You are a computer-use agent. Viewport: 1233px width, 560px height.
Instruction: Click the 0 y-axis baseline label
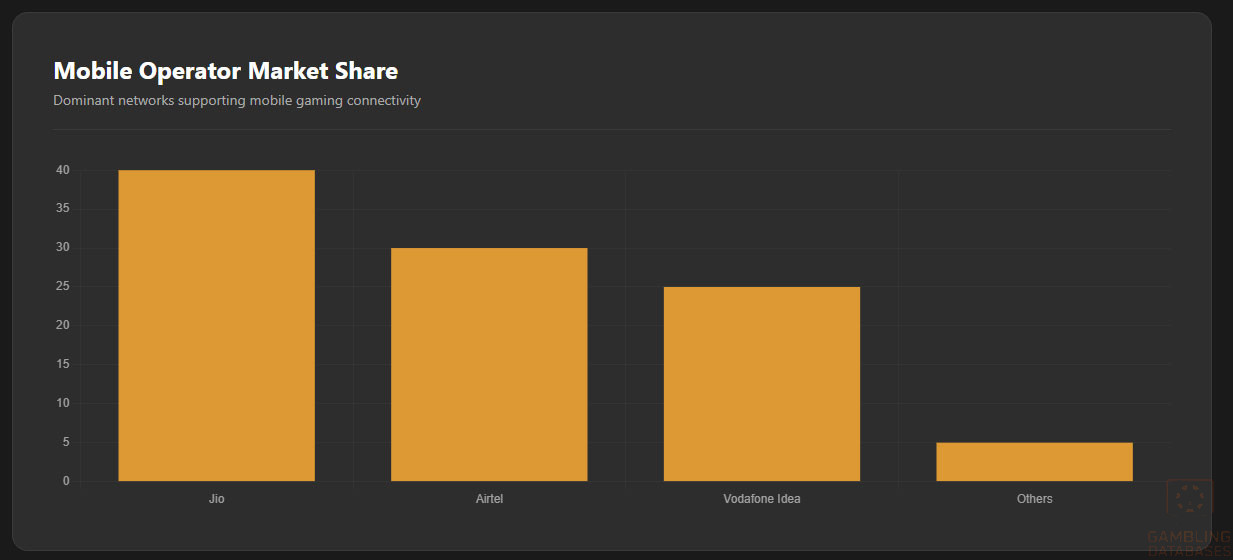tap(66, 482)
